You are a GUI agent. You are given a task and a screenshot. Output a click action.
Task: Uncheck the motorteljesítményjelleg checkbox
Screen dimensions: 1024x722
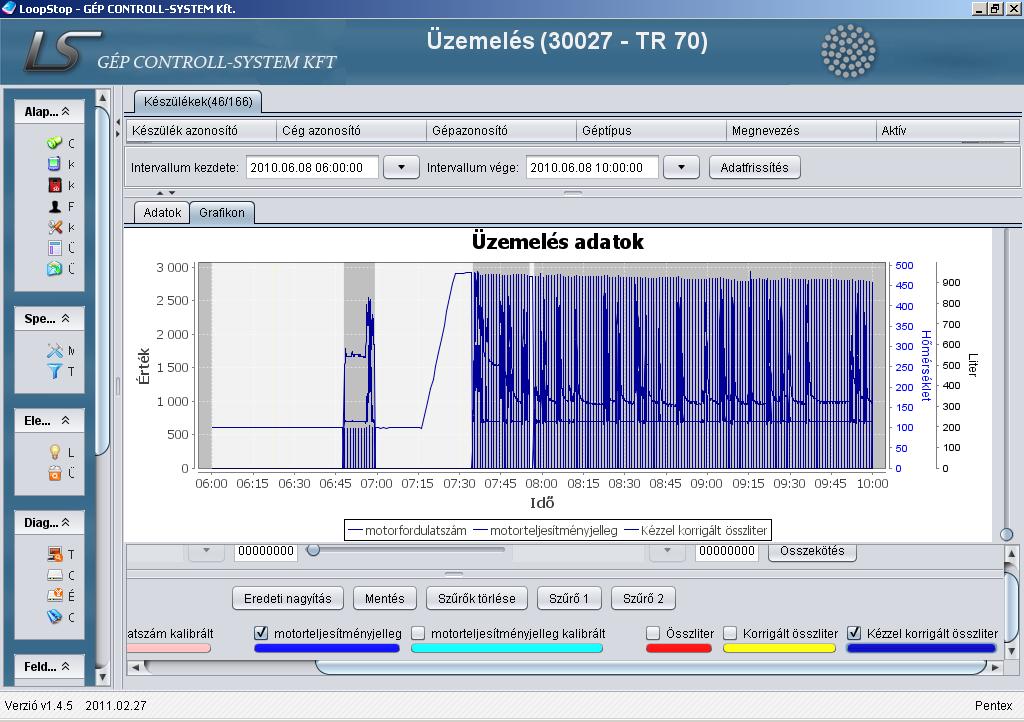click(x=262, y=633)
